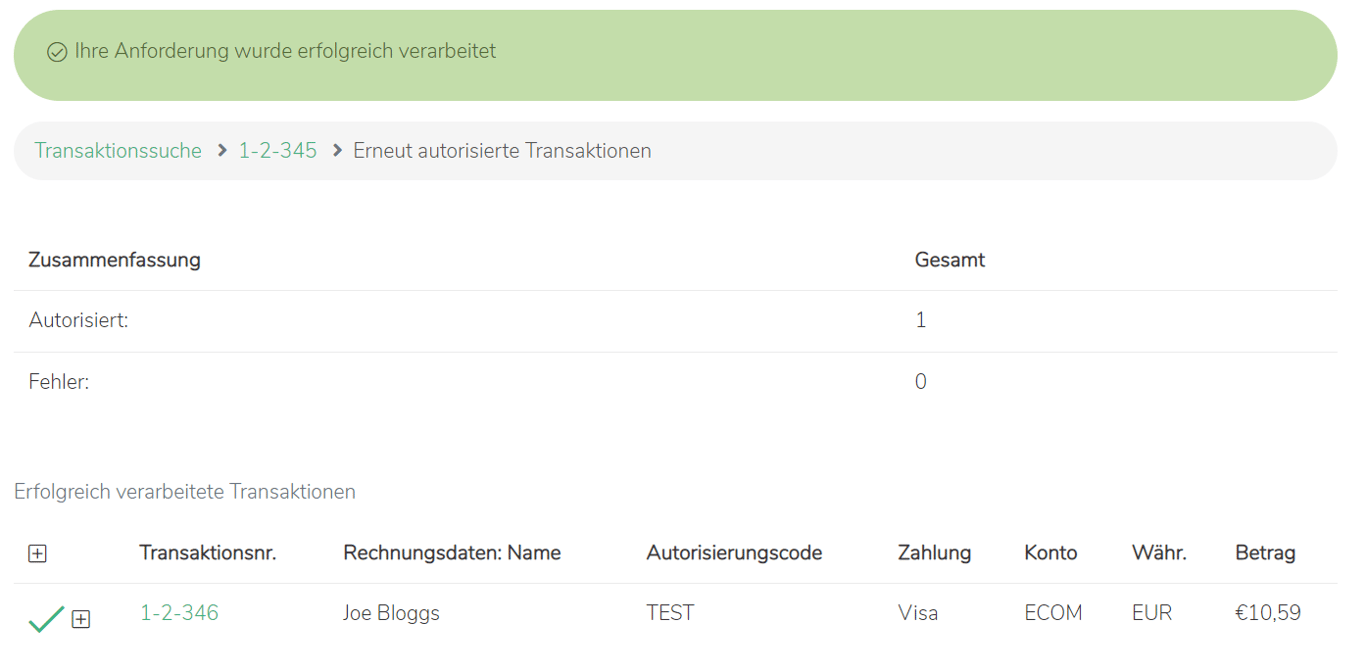This screenshot has width=1366, height=671.
Task: Select the €10,59 amount cell
Action: point(1267,613)
